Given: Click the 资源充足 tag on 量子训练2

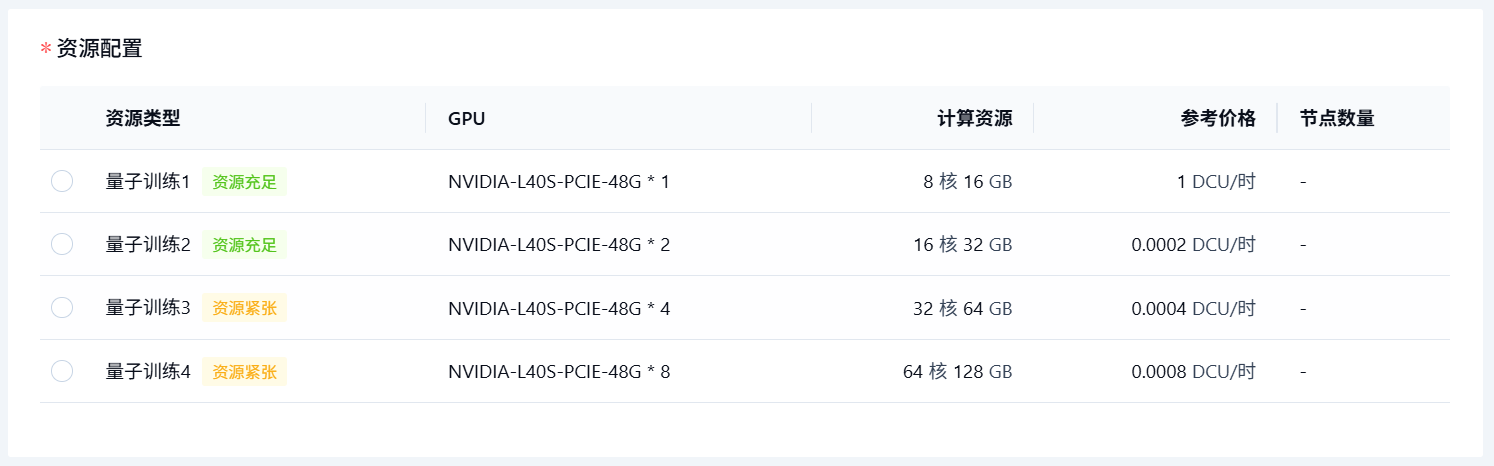Looking at the screenshot, I should (x=244, y=245).
